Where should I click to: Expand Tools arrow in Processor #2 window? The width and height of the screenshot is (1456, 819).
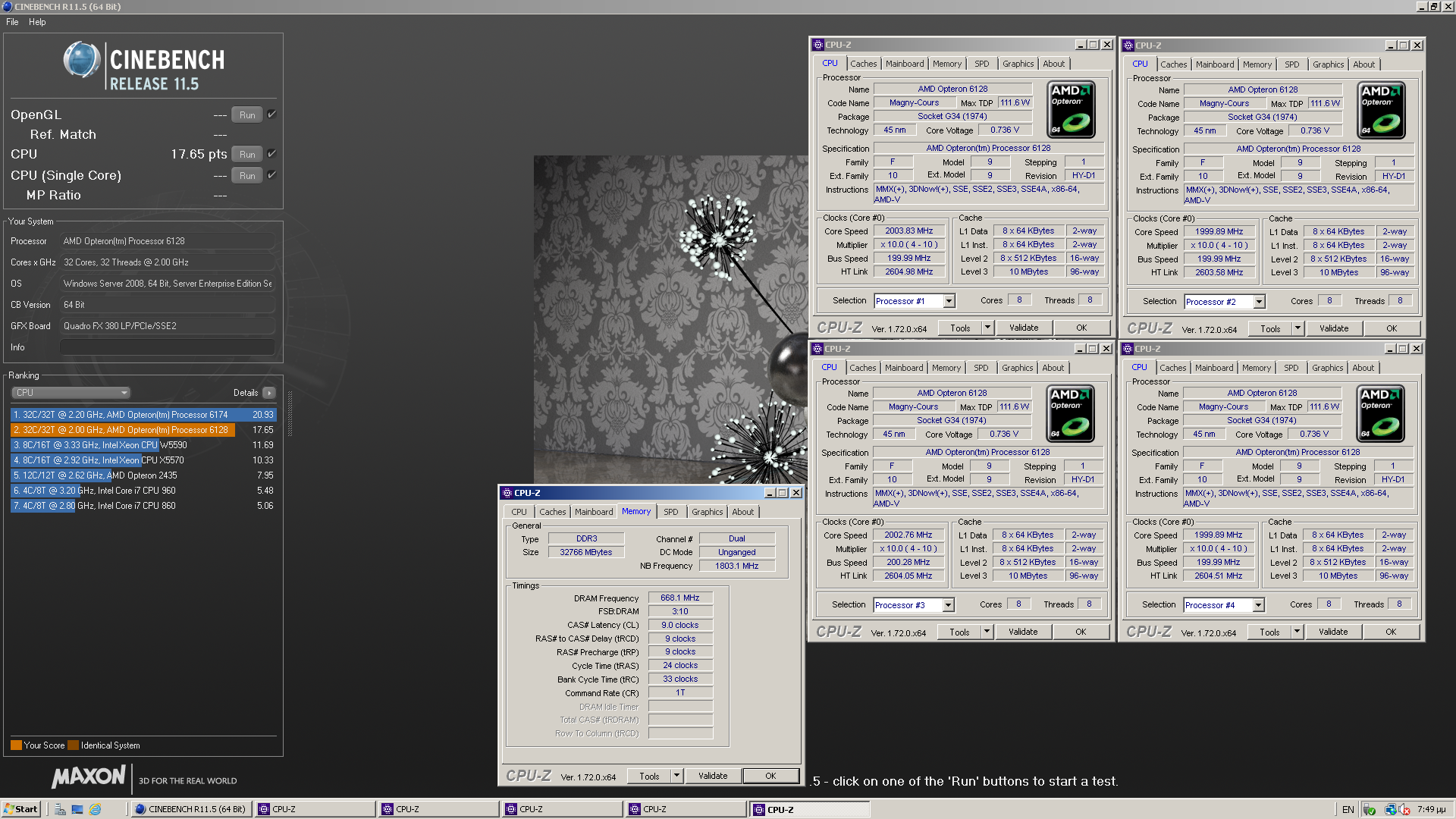pyautogui.click(x=1298, y=328)
